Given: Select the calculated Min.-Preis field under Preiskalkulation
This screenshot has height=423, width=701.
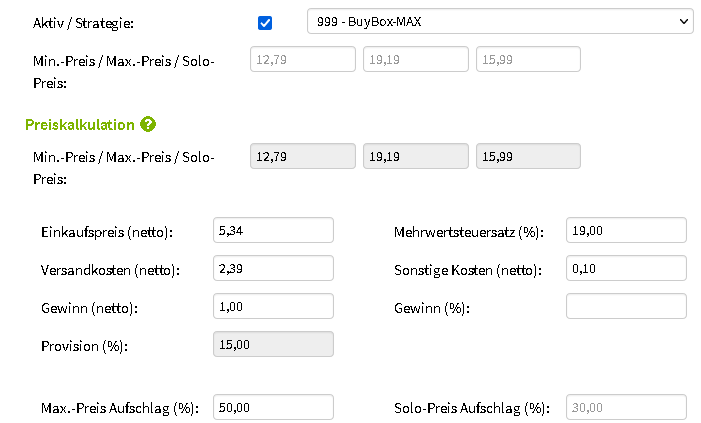Looking at the screenshot, I should pyautogui.click(x=303, y=156).
